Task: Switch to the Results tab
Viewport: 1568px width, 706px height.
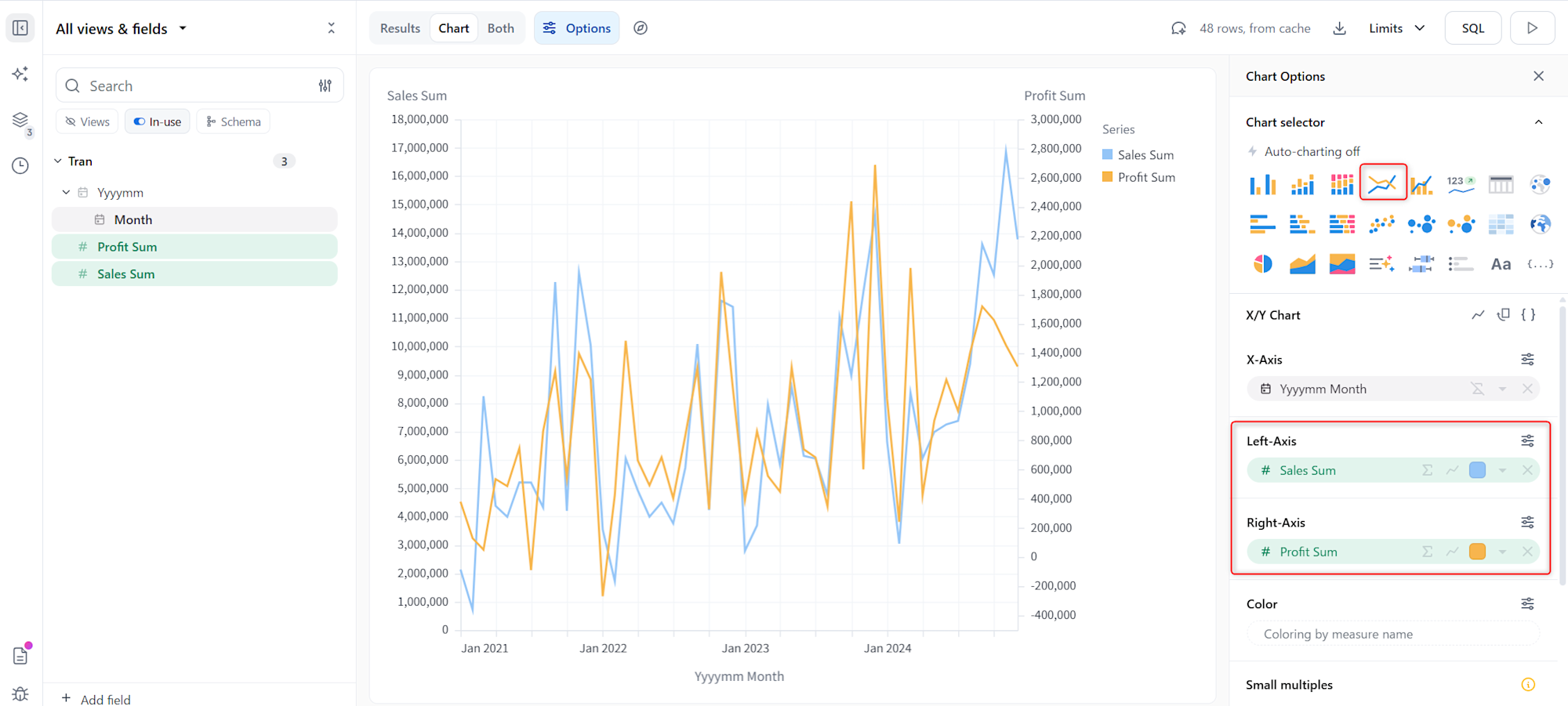Action: [x=400, y=28]
